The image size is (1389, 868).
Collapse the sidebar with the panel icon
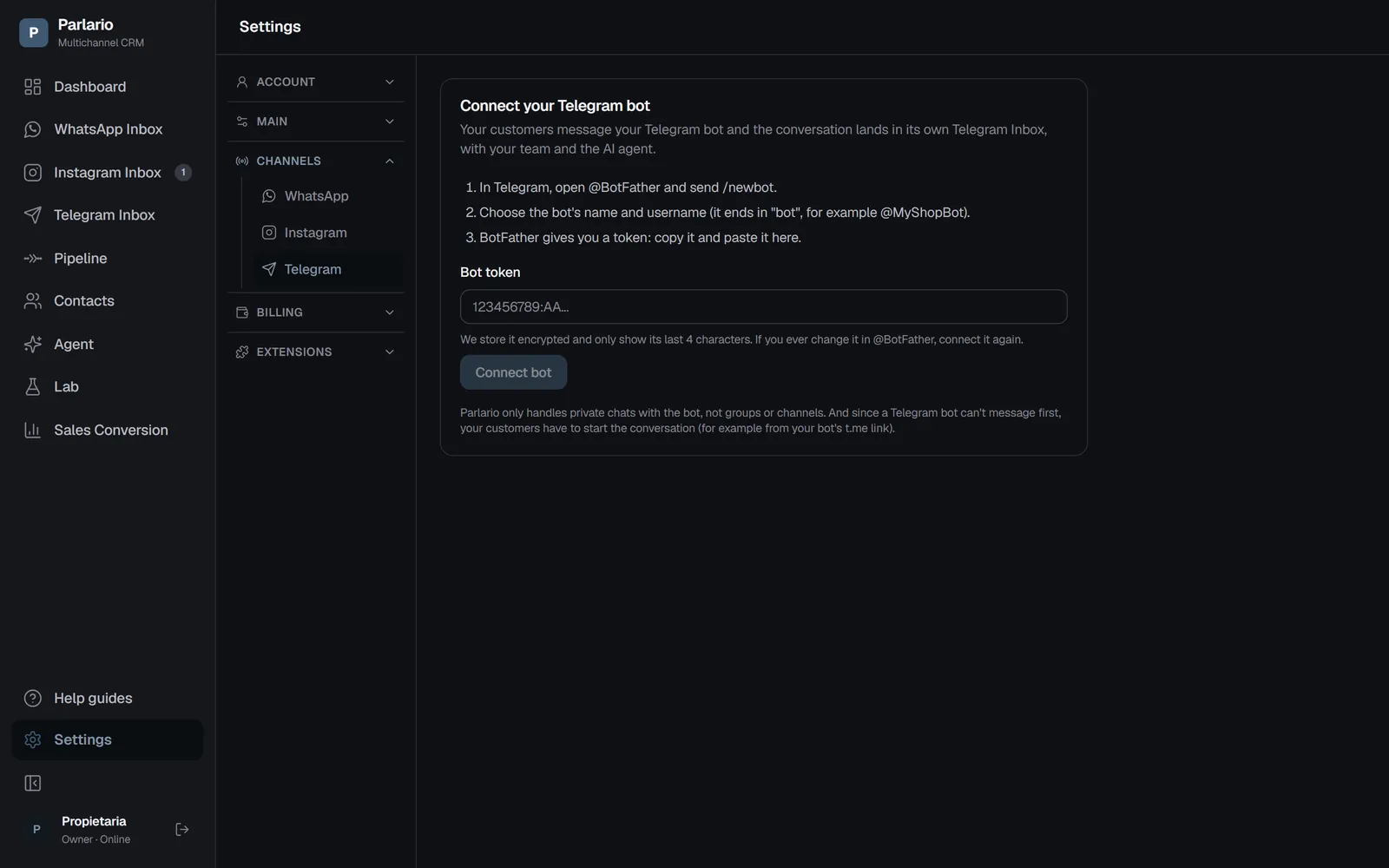(33, 784)
